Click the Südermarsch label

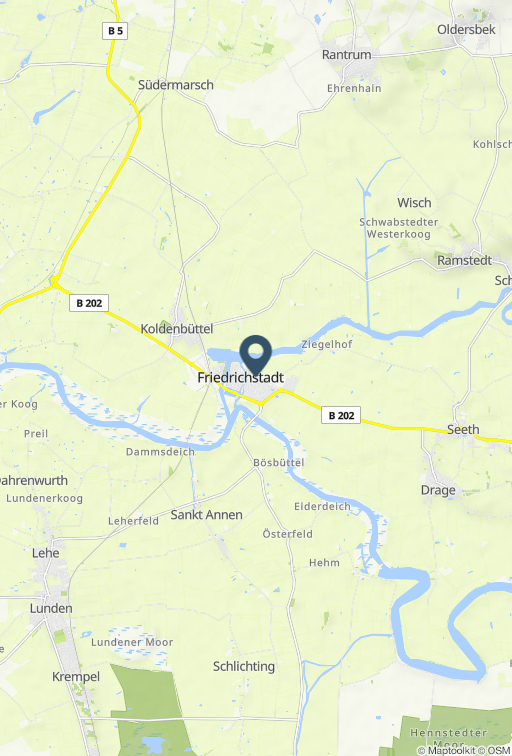tap(175, 85)
